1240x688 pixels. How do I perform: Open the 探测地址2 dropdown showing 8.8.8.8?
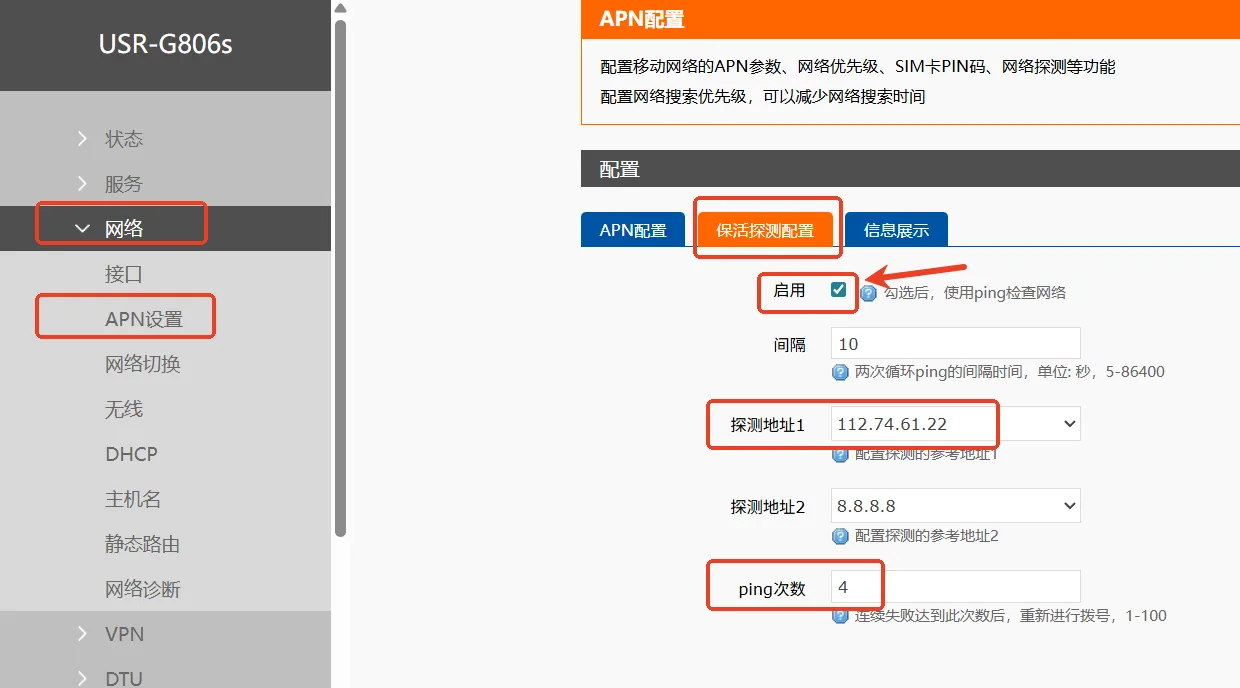pos(956,506)
